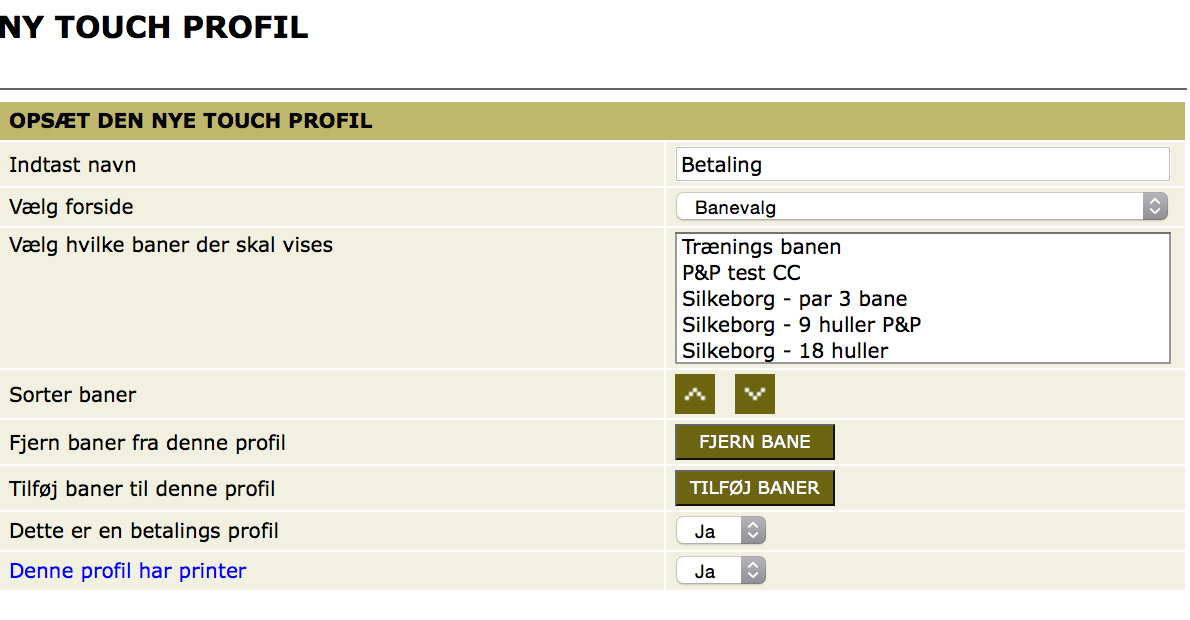The height and width of the screenshot is (620, 1190).
Task: Click the 'OPSÆT DEN NYE TOUCH PROFIL' header
Action: tap(190, 121)
